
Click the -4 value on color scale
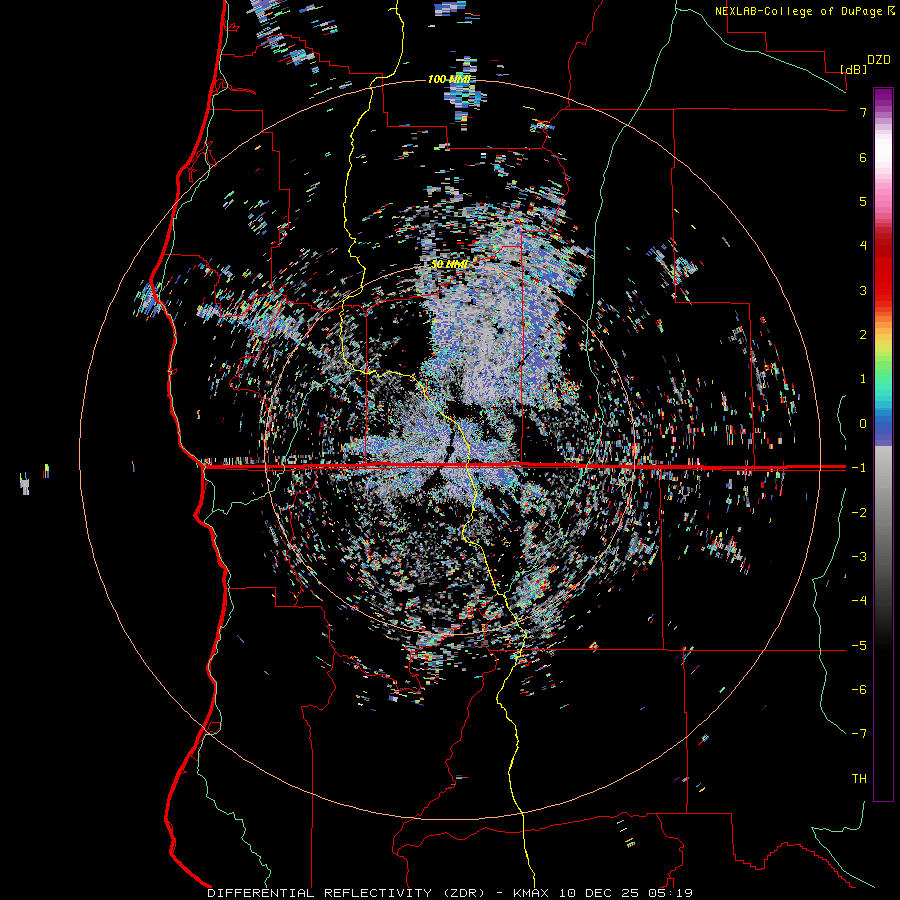pyautogui.click(x=859, y=601)
